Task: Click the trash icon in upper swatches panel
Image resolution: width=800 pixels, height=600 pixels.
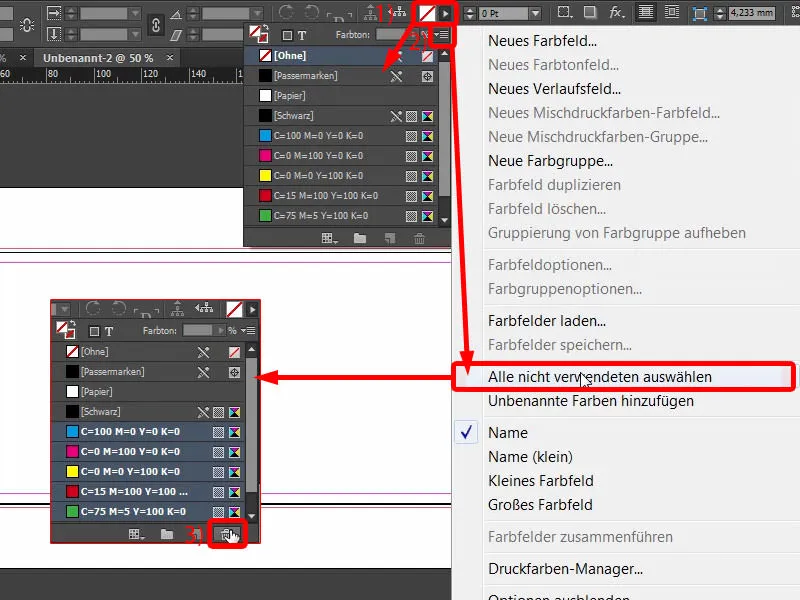Action: pos(419,238)
